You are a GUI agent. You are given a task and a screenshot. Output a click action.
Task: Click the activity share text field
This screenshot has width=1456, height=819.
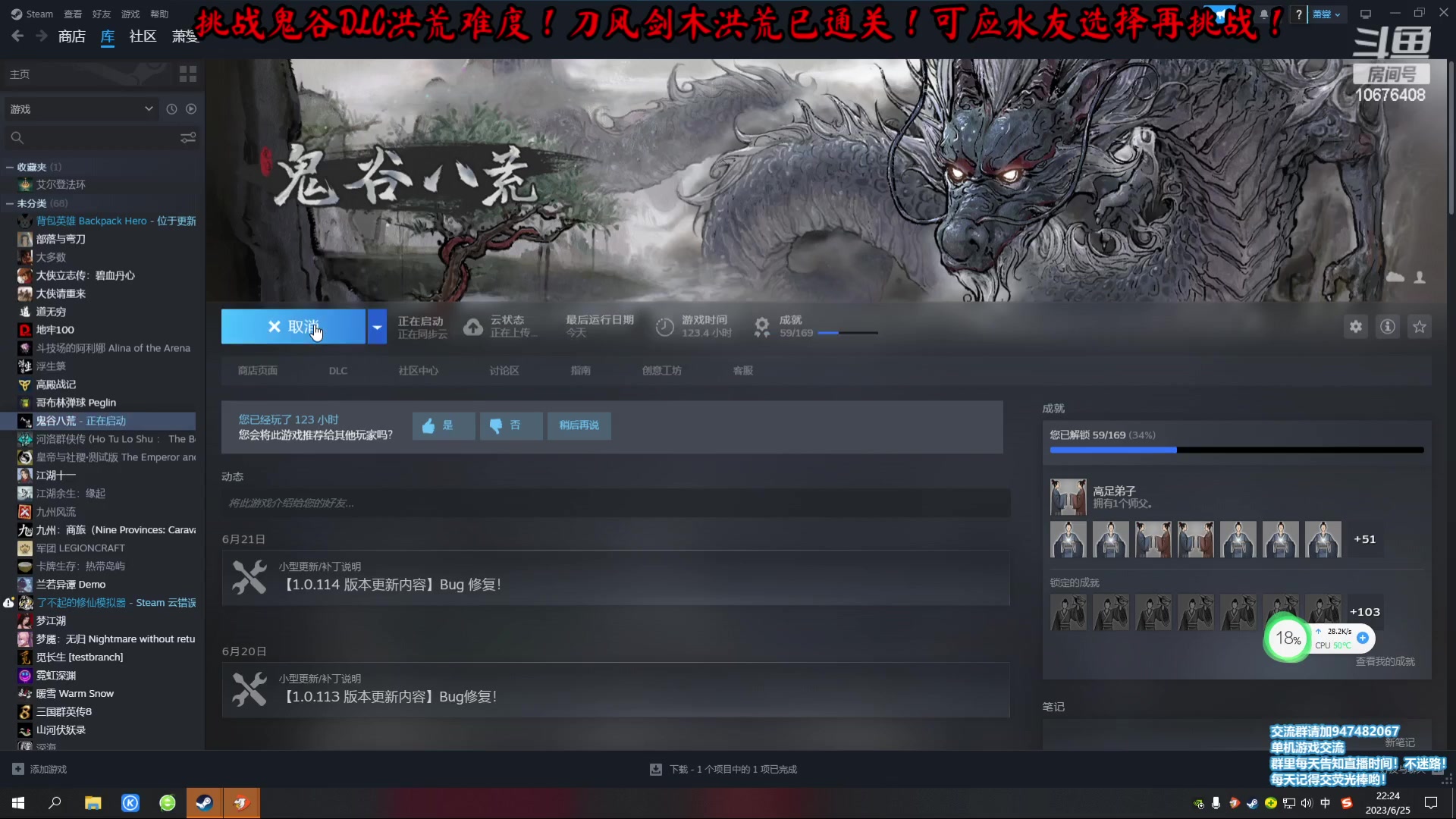[x=616, y=504]
